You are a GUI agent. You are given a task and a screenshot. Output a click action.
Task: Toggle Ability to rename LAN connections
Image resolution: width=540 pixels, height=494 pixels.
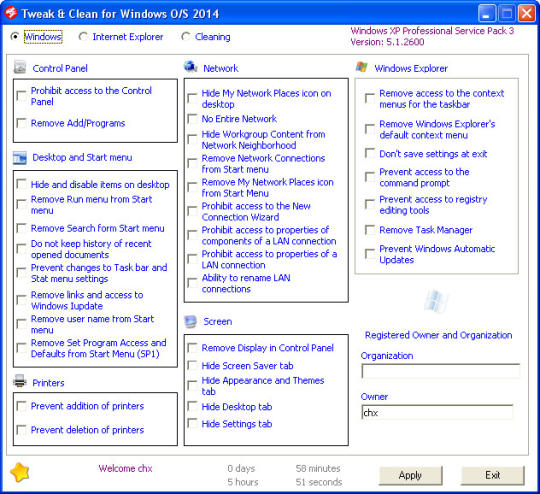coord(192,283)
